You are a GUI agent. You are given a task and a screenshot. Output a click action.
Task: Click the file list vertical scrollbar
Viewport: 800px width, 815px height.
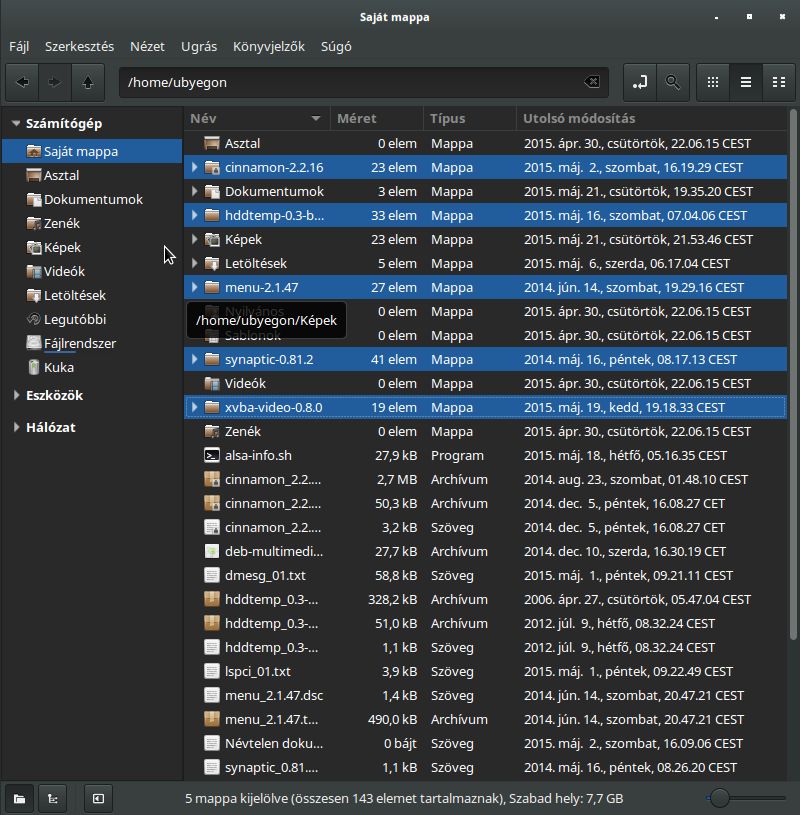793,374
